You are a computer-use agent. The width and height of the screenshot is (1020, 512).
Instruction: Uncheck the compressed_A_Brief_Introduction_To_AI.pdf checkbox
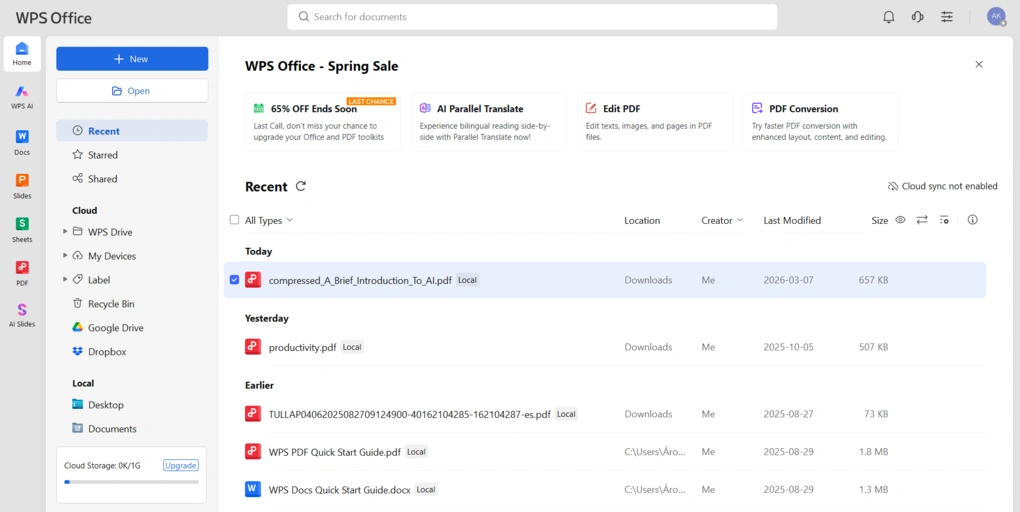(x=234, y=280)
